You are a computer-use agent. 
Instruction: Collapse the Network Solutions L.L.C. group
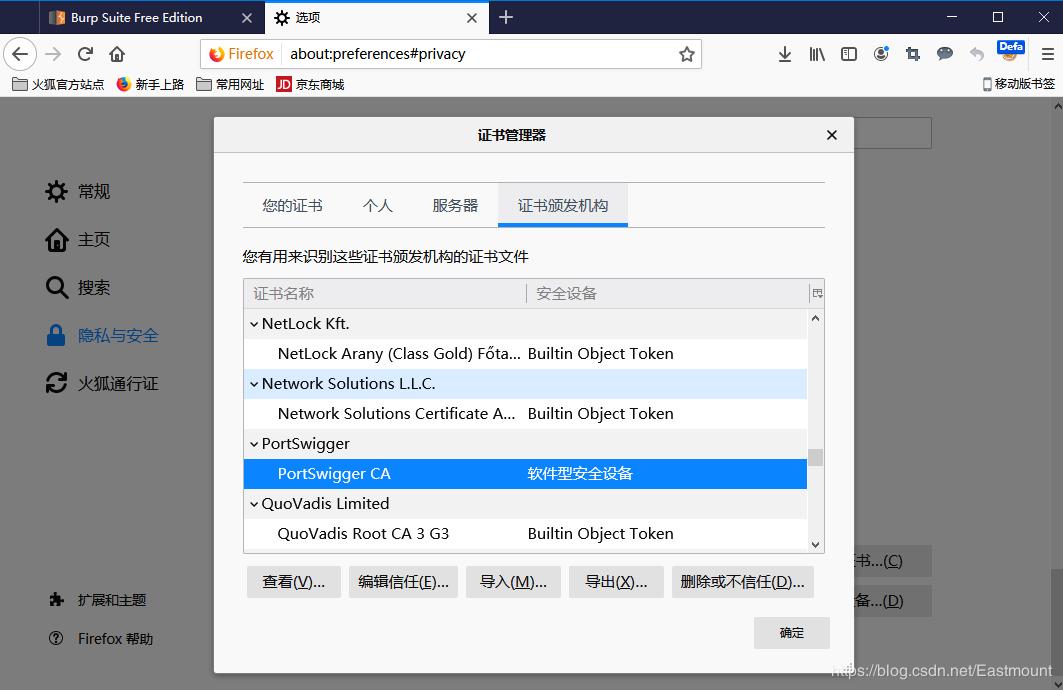tap(253, 383)
